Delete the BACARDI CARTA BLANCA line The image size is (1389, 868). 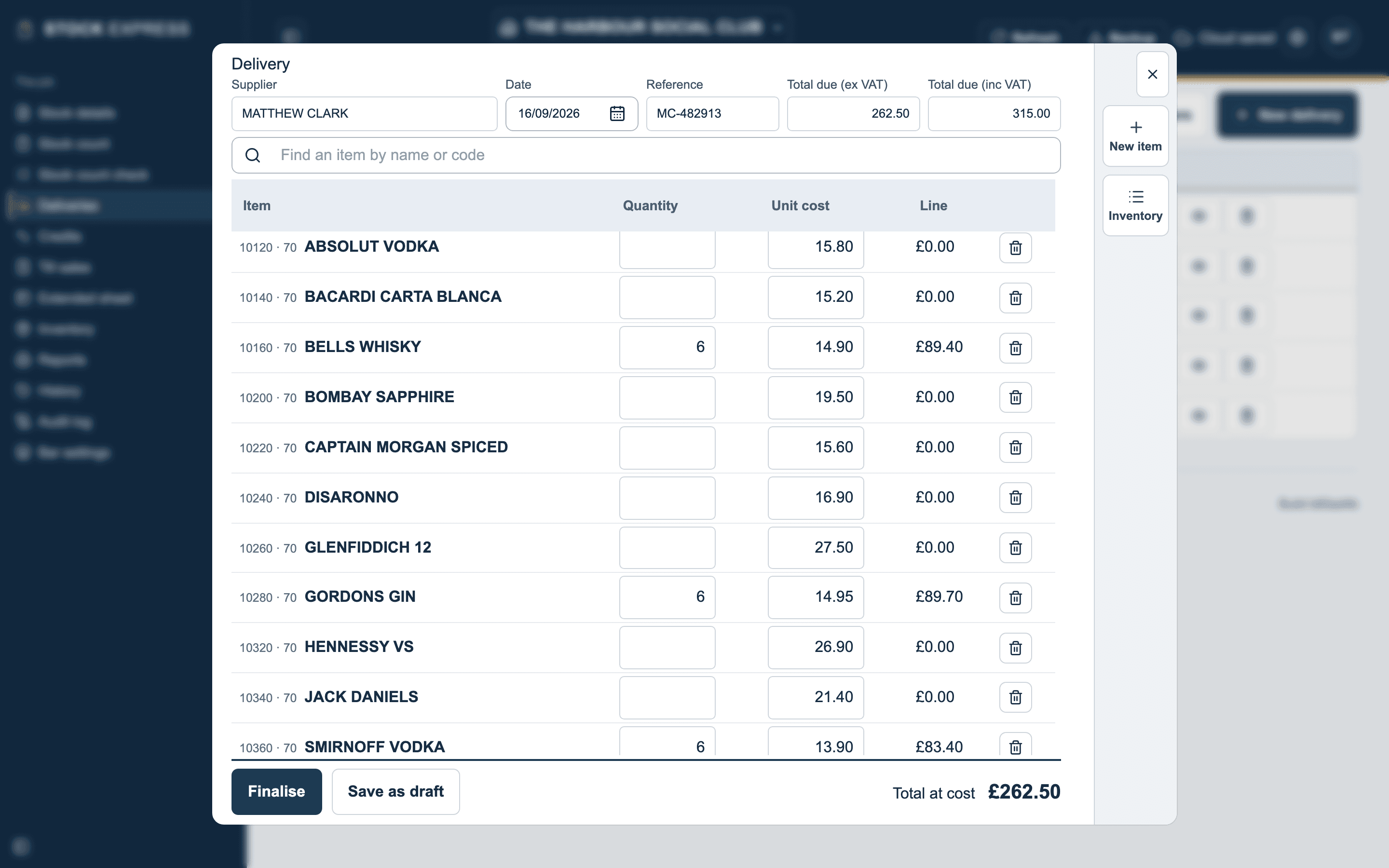point(1015,298)
